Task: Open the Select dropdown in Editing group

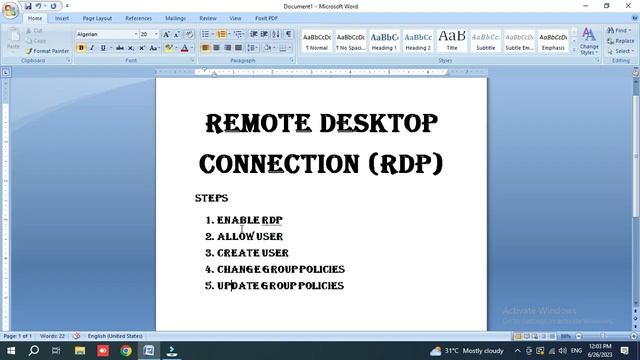Action: [x=620, y=51]
